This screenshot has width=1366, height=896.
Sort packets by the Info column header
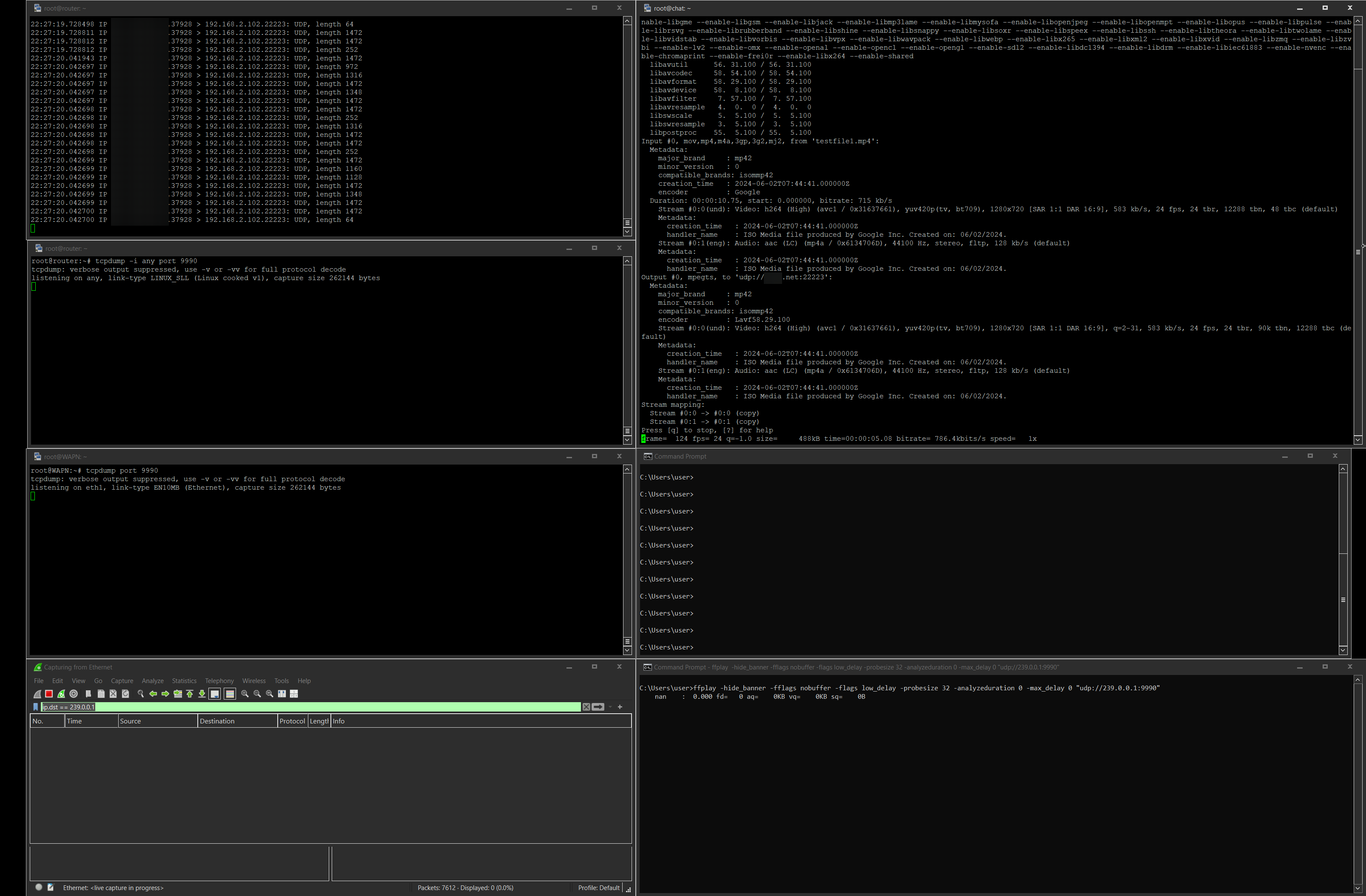point(481,721)
